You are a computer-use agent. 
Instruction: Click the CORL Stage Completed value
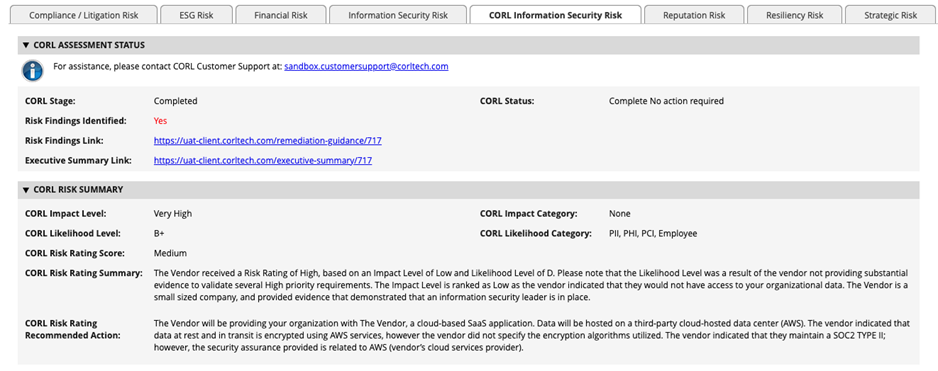click(x=175, y=101)
